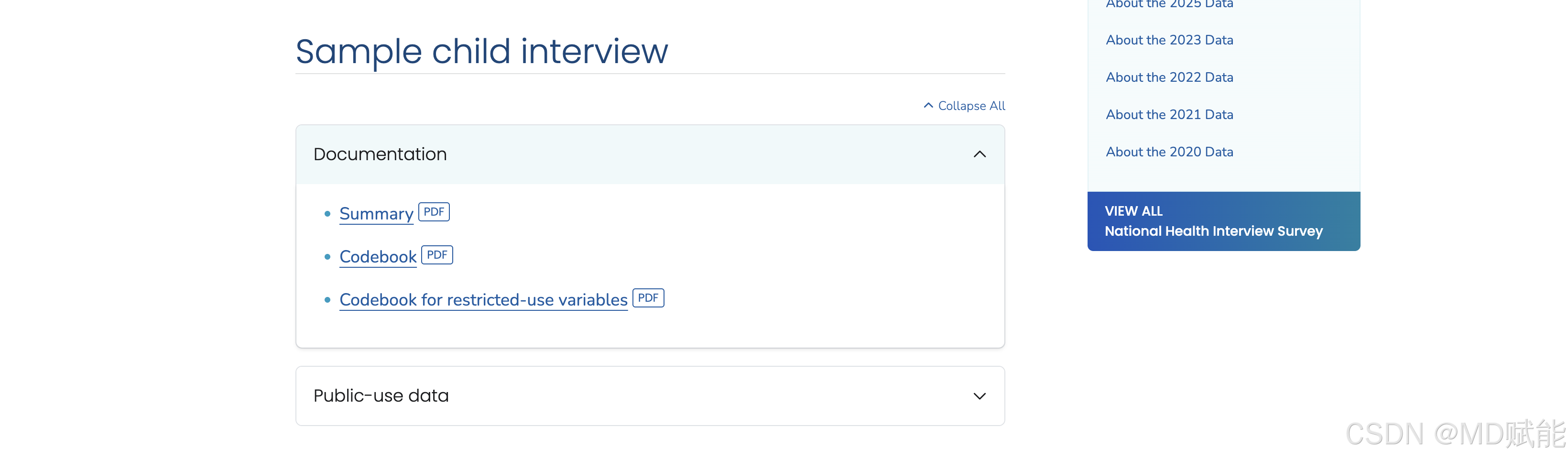Click the Collapse All caret icon
This screenshot has height=460, width=1568.
point(927,106)
